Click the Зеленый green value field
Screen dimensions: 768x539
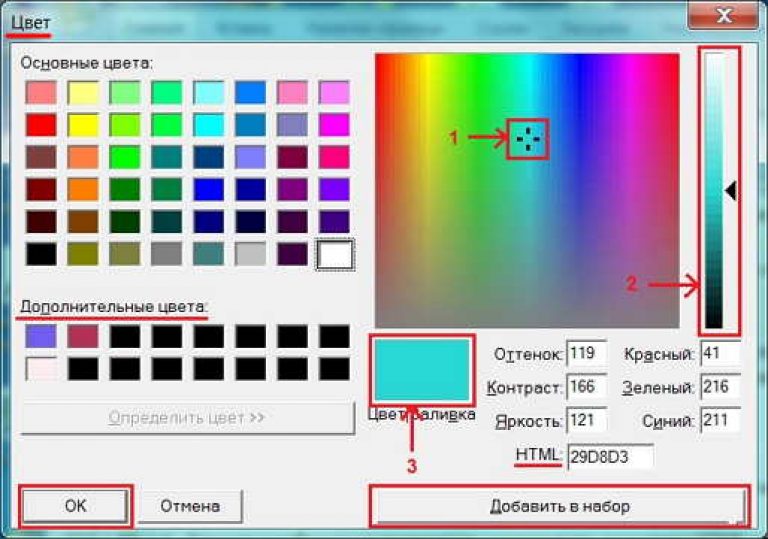(720, 387)
